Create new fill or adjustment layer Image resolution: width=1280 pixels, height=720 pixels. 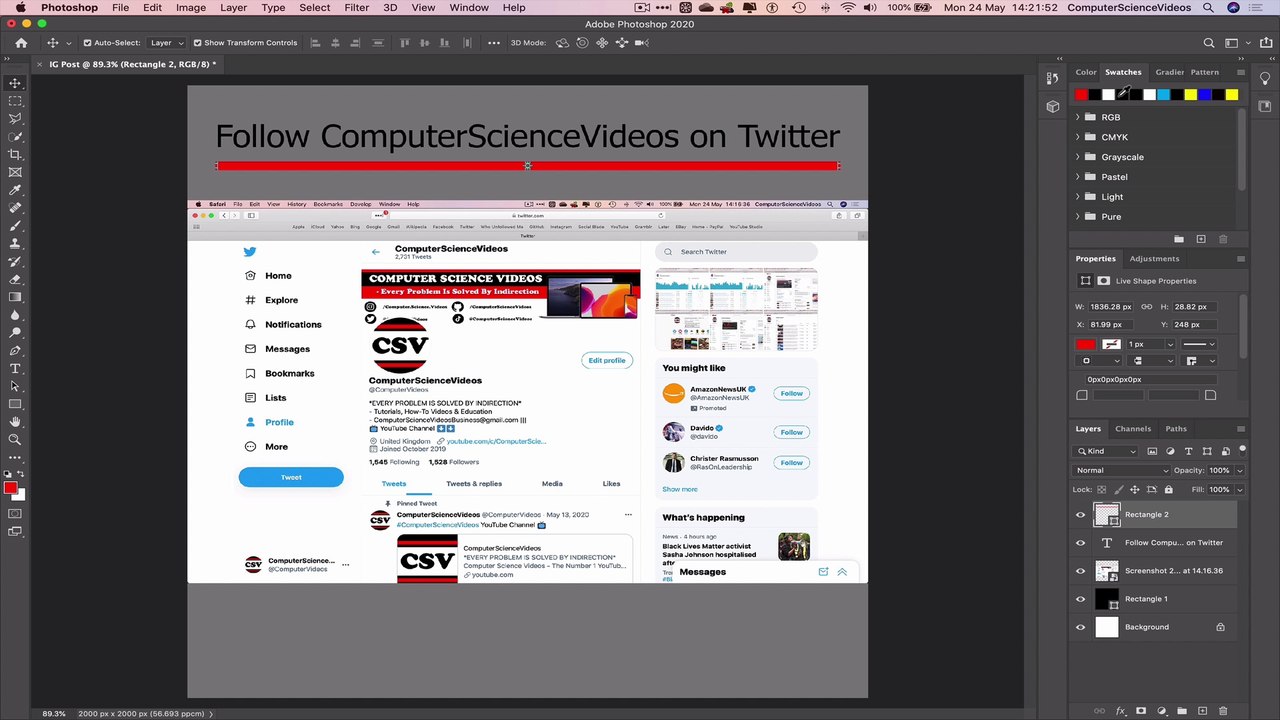[x=1162, y=711]
